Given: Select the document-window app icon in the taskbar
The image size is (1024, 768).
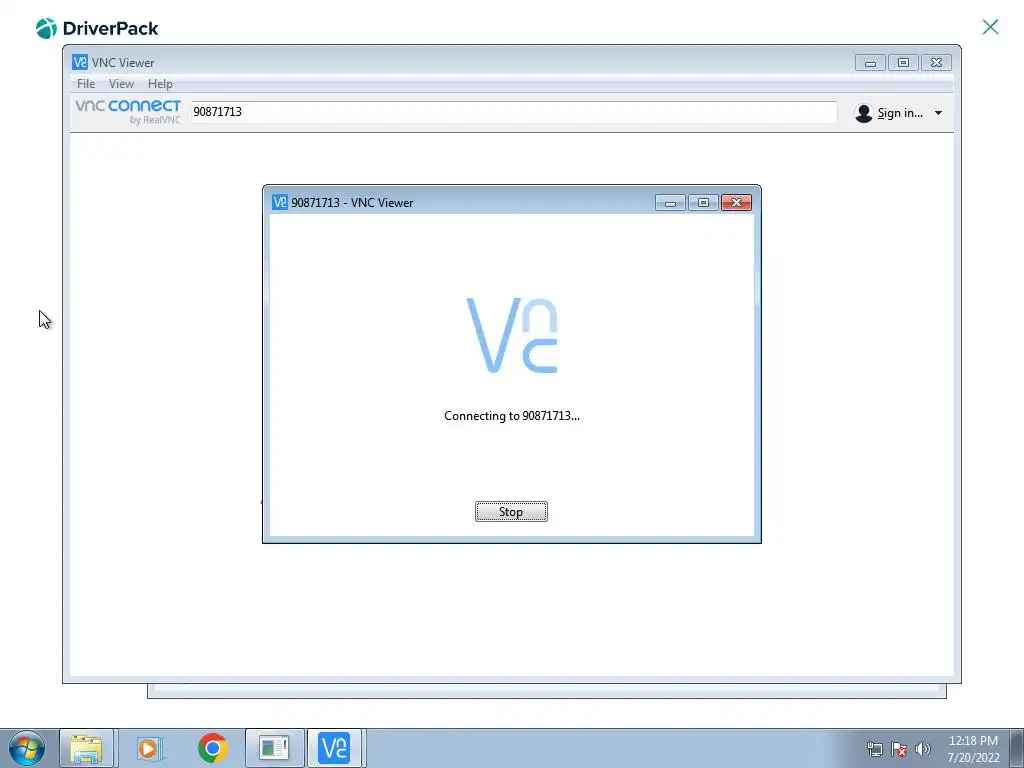Looking at the screenshot, I should click(274, 748).
